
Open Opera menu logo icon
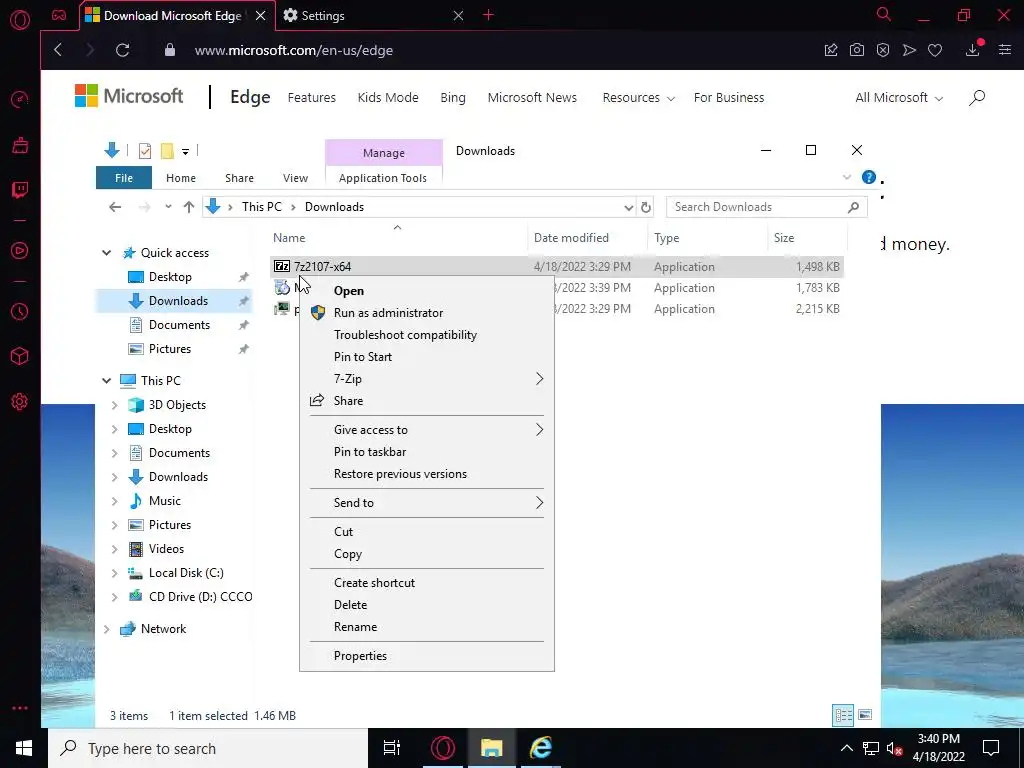(20, 20)
